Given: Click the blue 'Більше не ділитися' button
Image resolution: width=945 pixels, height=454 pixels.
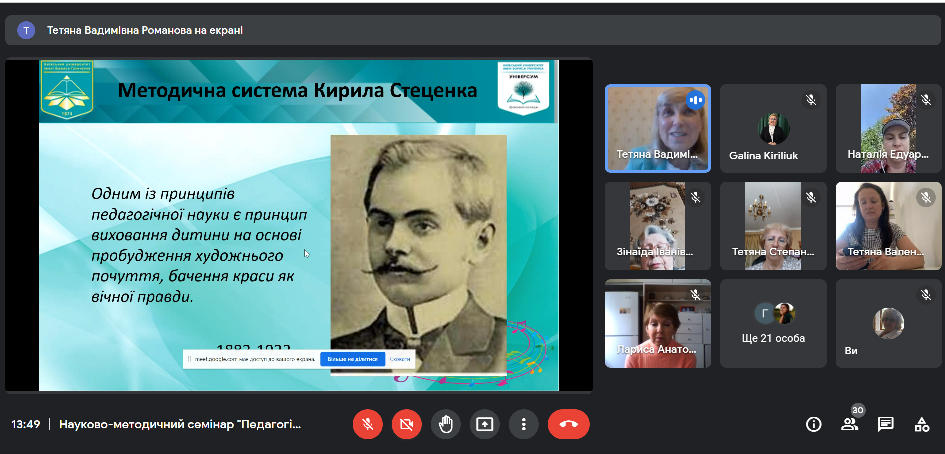Looking at the screenshot, I should pyautogui.click(x=353, y=359).
